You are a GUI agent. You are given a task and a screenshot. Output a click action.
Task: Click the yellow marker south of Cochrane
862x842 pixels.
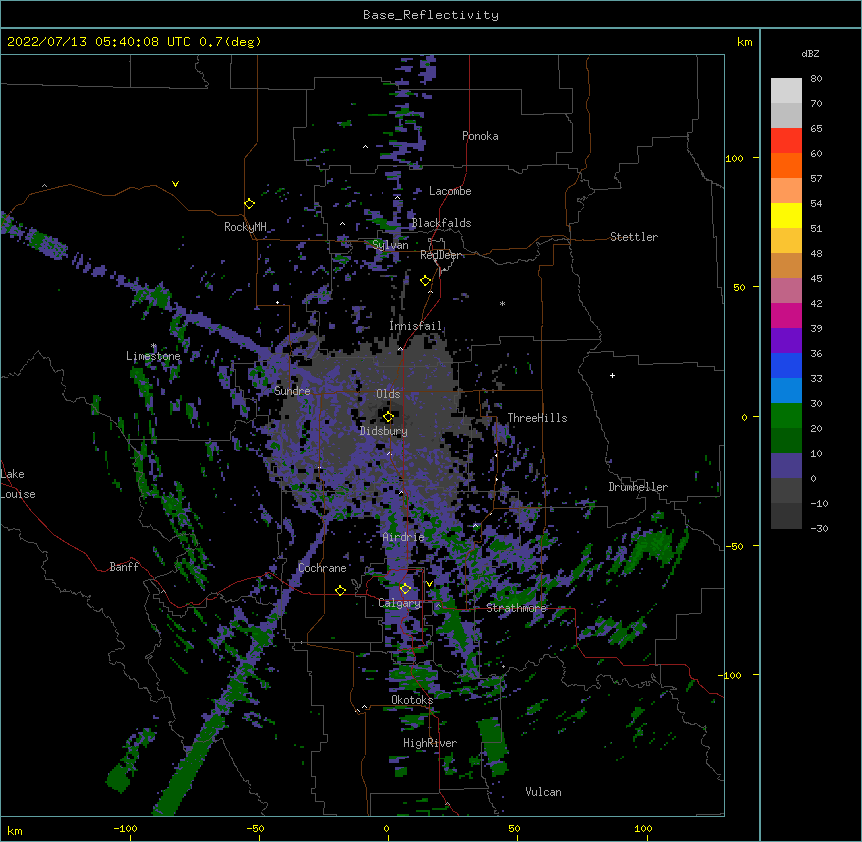pyautogui.click(x=340, y=590)
